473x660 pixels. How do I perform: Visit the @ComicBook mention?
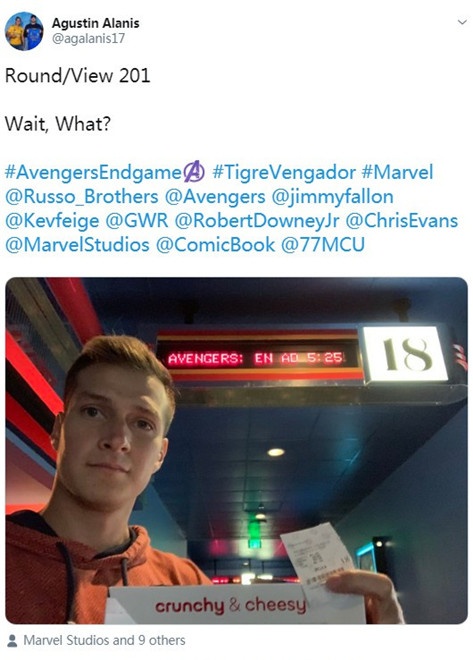[x=215, y=245]
